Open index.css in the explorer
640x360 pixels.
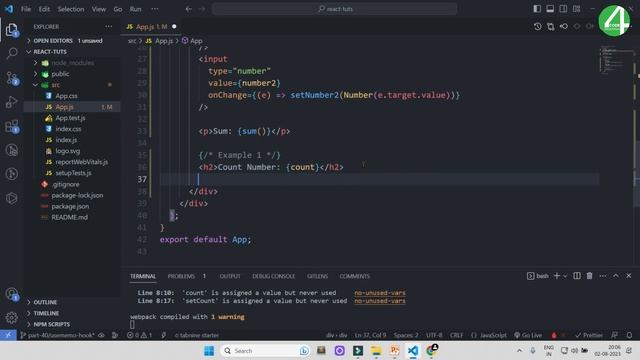point(68,129)
